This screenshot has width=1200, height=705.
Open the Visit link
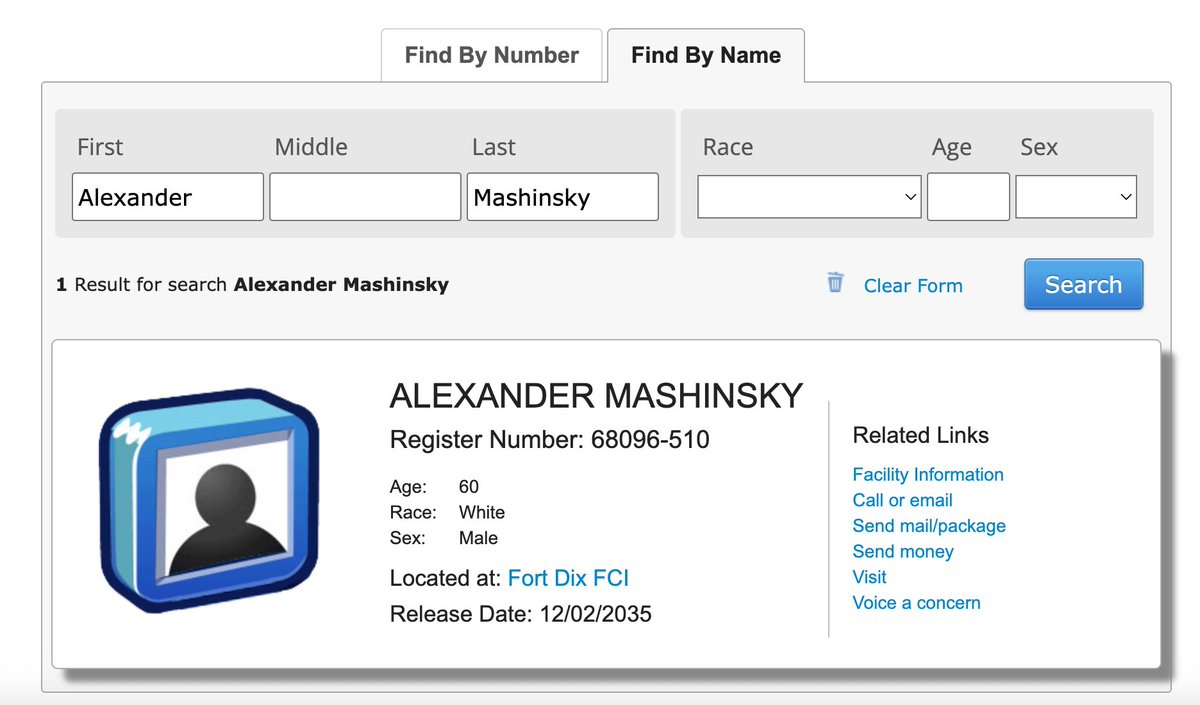[x=870, y=577]
